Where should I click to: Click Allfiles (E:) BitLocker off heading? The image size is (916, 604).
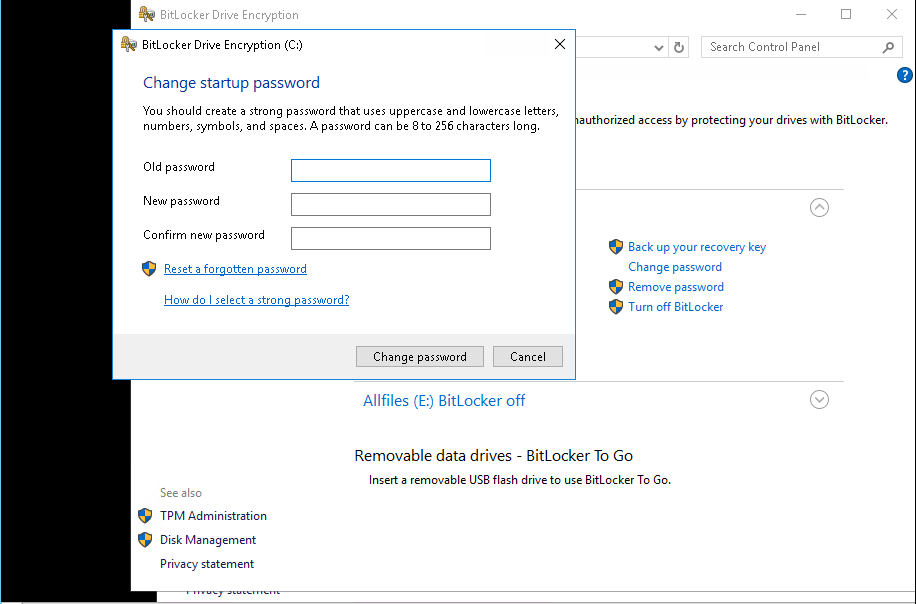(444, 401)
